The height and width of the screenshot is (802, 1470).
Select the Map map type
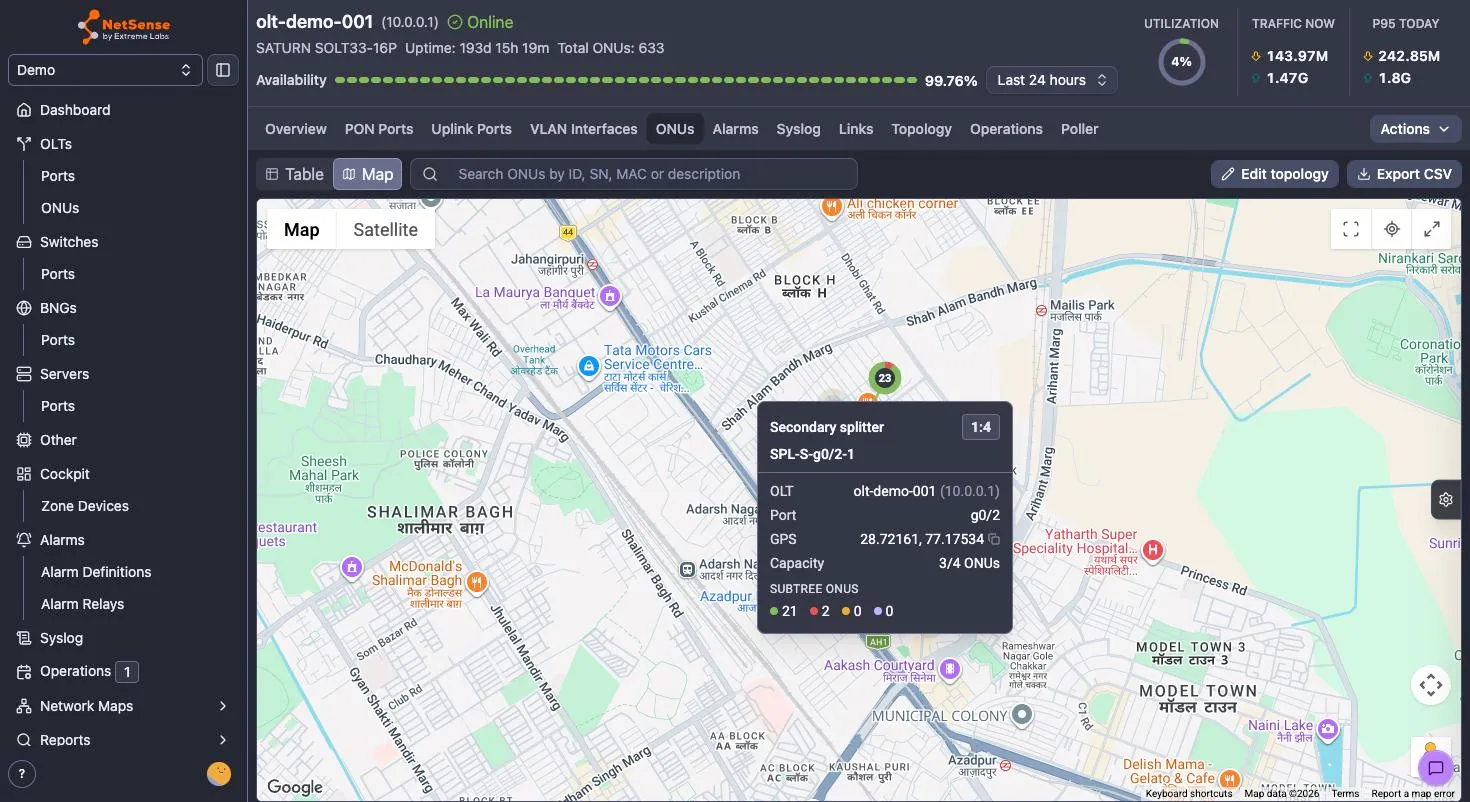click(x=302, y=229)
